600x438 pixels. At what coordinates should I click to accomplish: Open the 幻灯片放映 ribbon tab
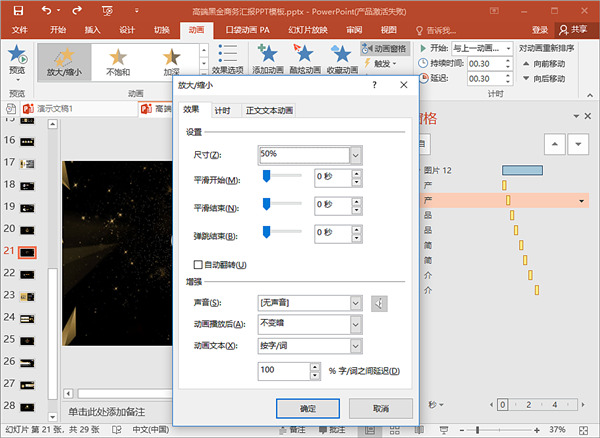(x=308, y=30)
